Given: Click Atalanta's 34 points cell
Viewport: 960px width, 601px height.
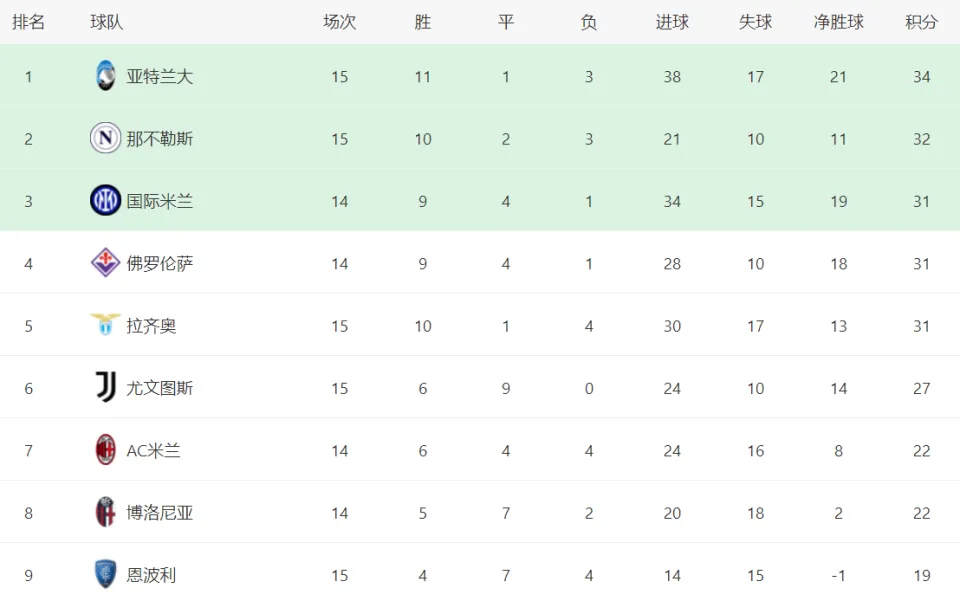Looking at the screenshot, I should [921, 77].
